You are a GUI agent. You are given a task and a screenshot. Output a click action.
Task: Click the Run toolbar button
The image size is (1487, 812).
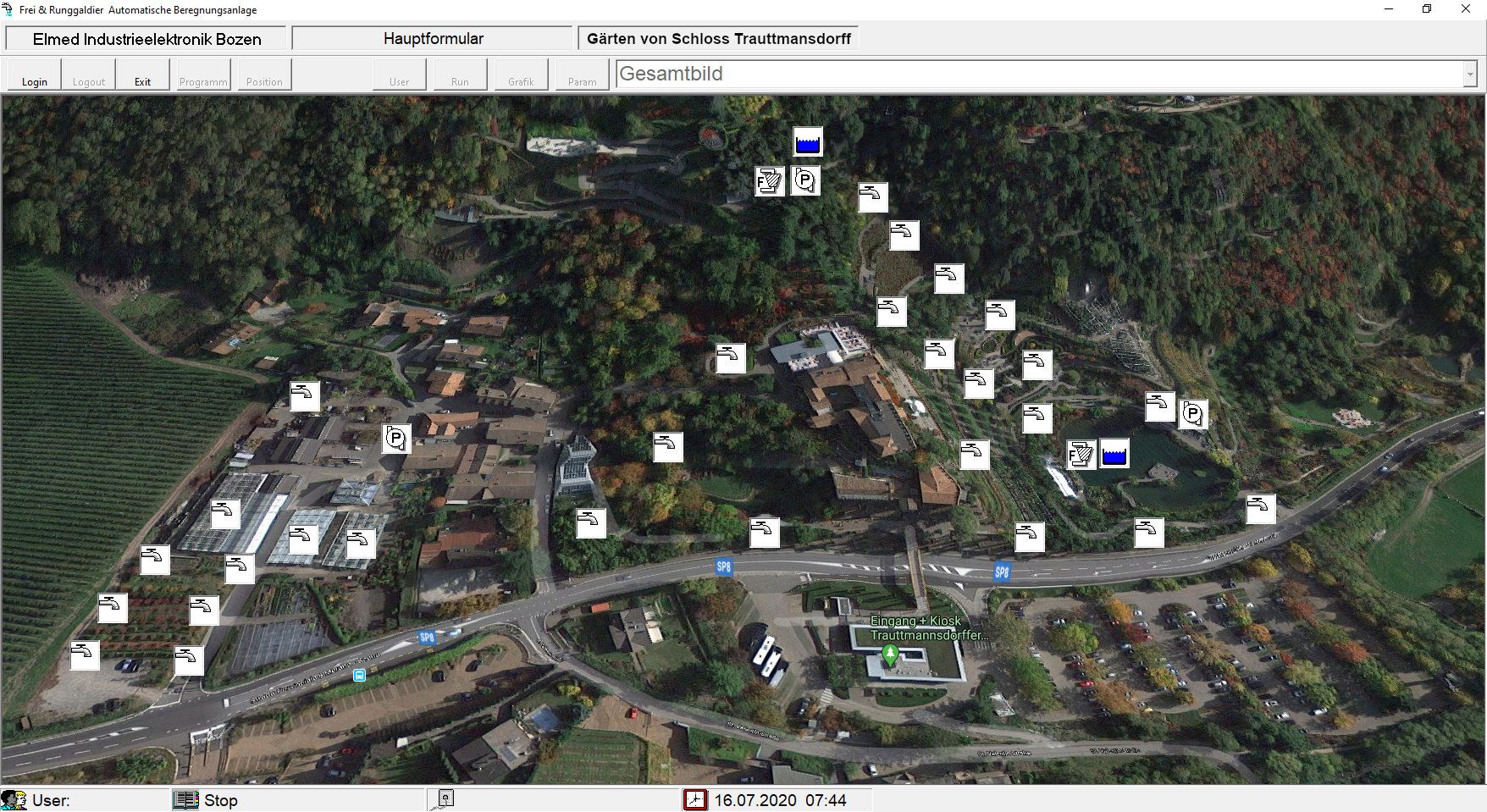pyautogui.click(x=460, y=75)
